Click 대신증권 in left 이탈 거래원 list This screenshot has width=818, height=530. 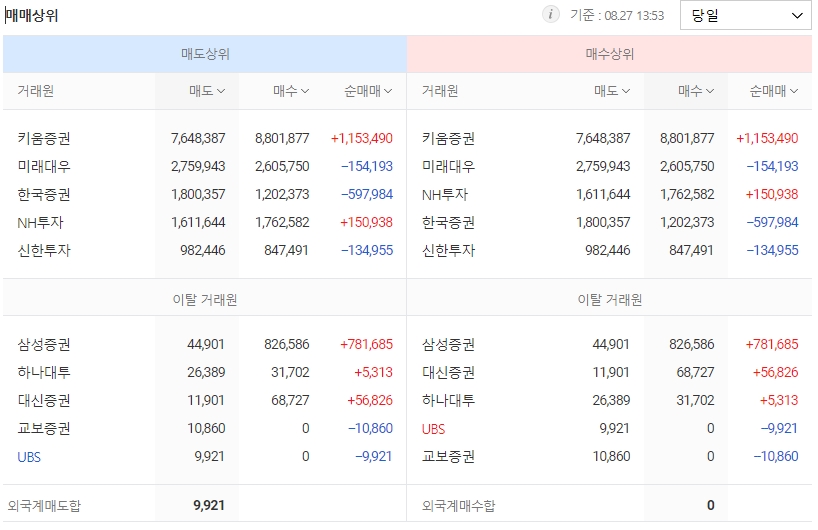tap(44, 401)
